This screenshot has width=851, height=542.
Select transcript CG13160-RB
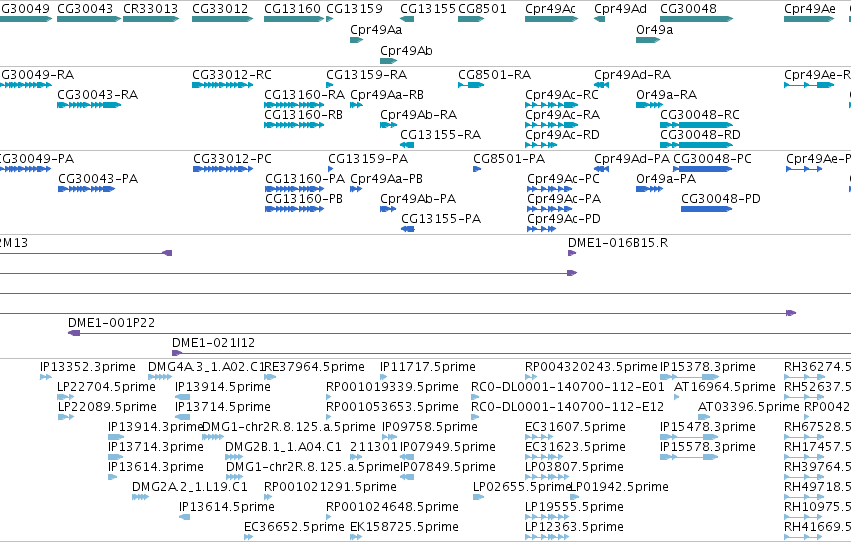[x=294, y=125]
